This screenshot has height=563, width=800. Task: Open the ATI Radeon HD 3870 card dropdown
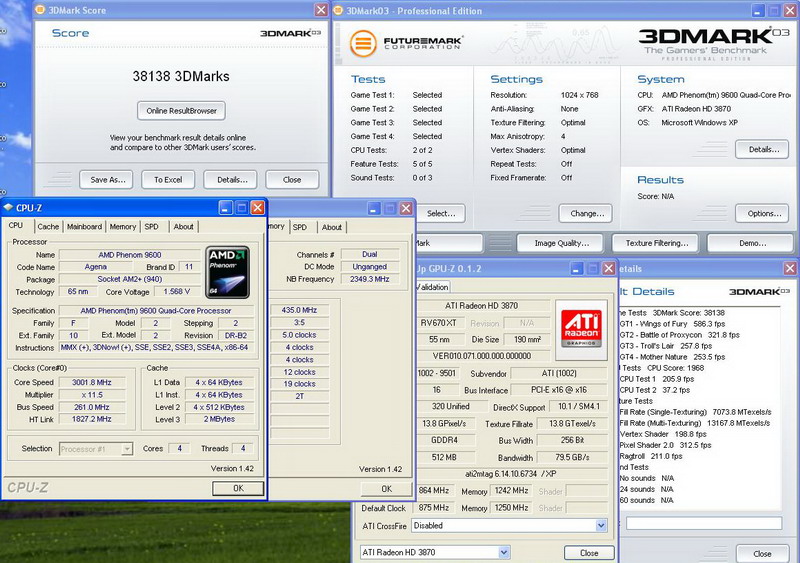pyautogui.click(x=504, y=552)
